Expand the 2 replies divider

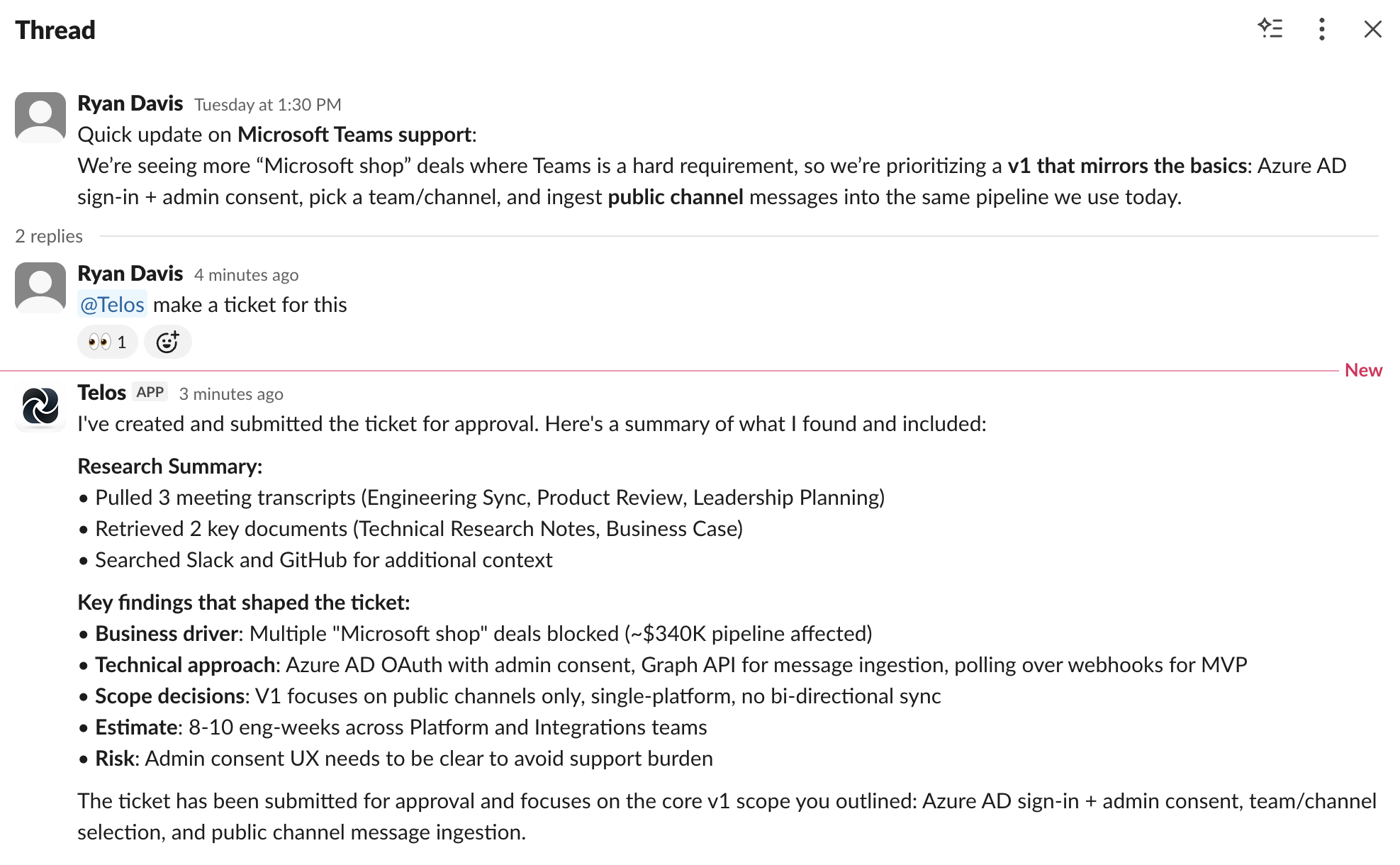point(48,236)
